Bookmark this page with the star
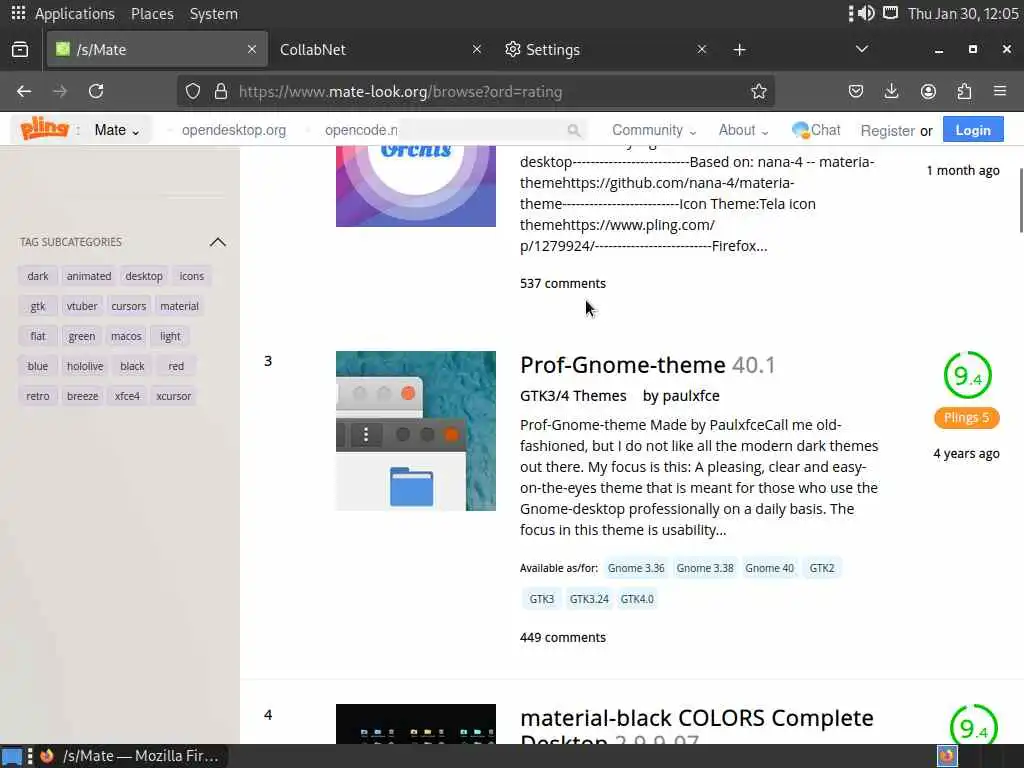This screenshot has height=768, width=1024. pos(758,91)
